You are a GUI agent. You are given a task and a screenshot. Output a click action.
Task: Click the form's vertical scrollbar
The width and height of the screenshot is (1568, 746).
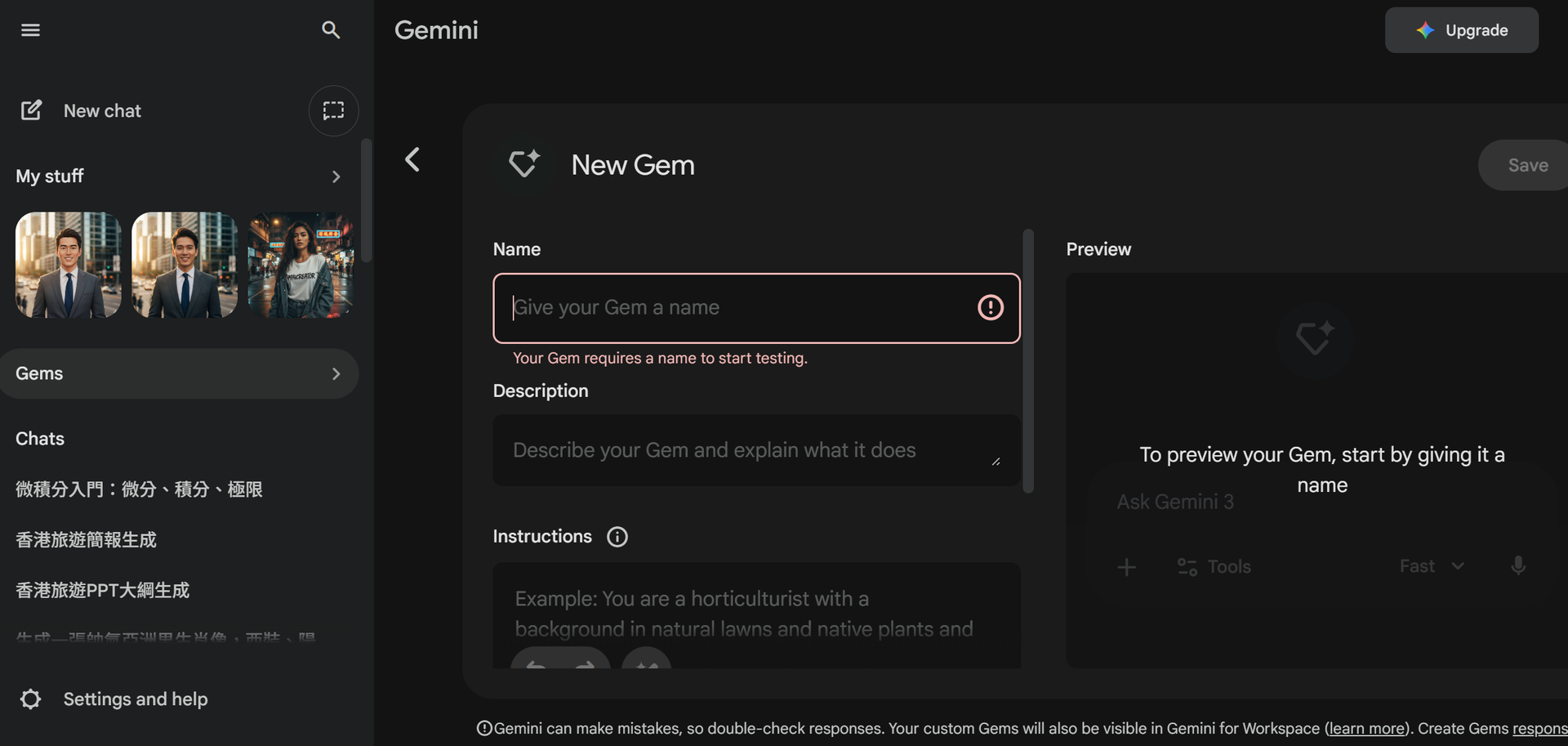point(1028,361)
